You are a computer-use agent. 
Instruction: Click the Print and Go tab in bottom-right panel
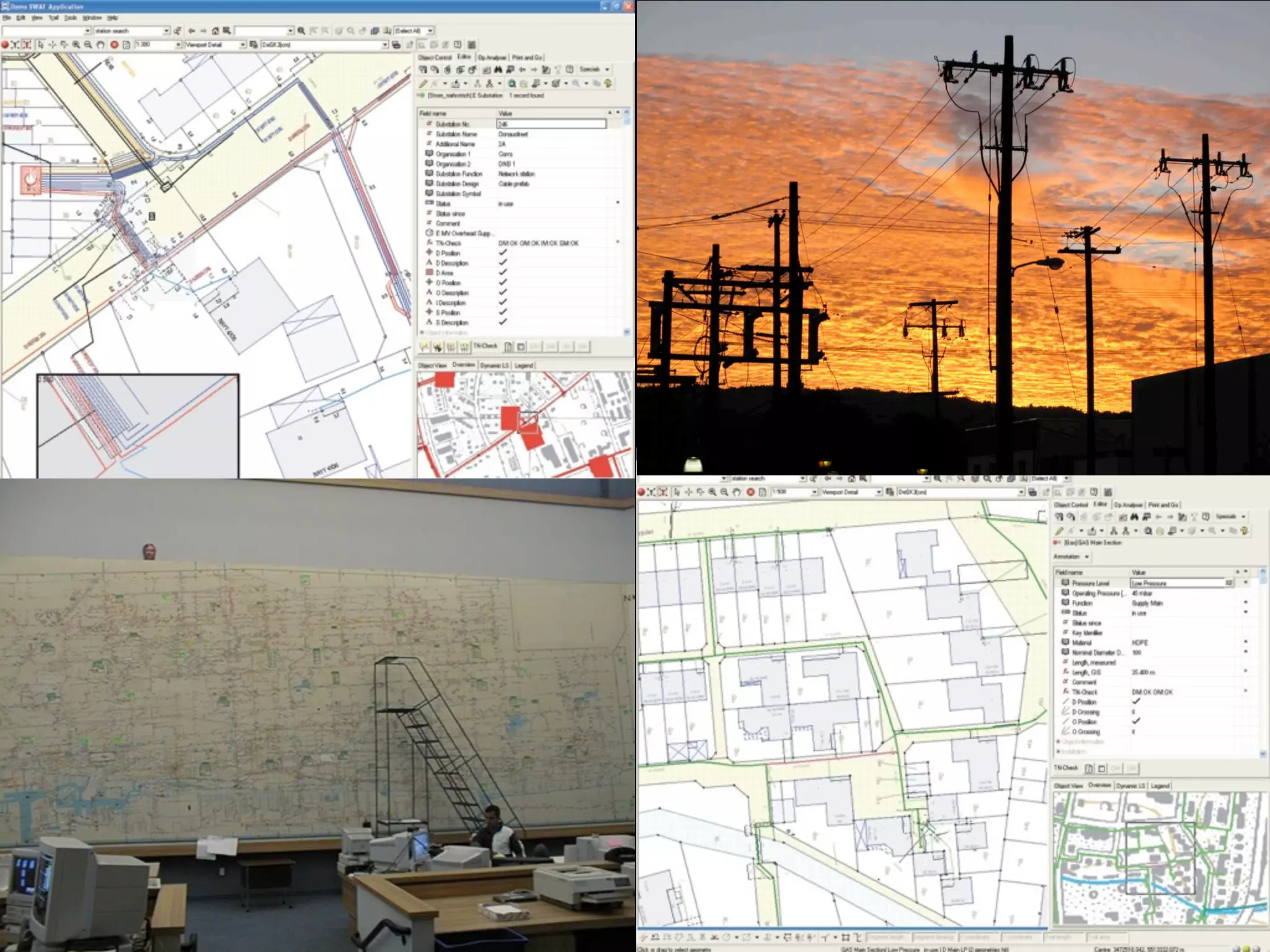1163,505
